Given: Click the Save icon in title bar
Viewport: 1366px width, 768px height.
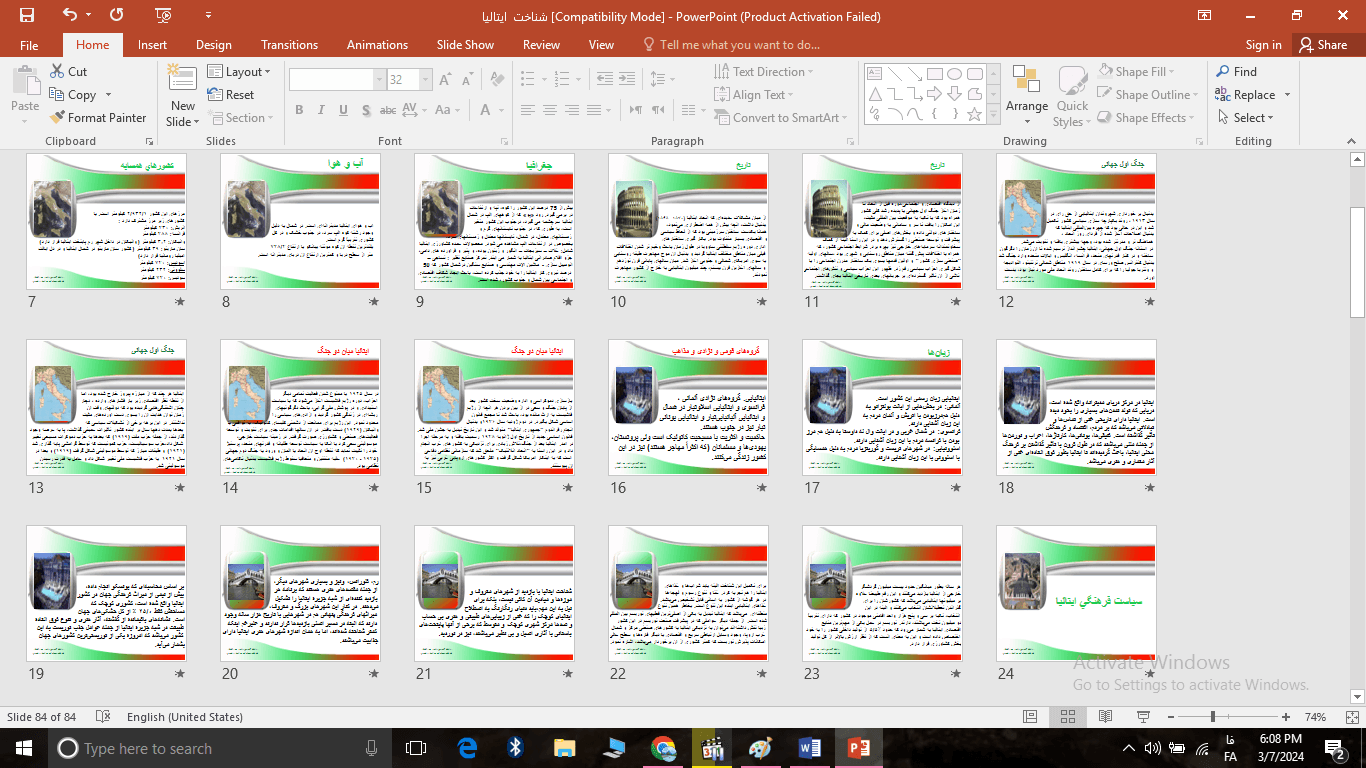Looking at the screenshot, I should [27, 15].
